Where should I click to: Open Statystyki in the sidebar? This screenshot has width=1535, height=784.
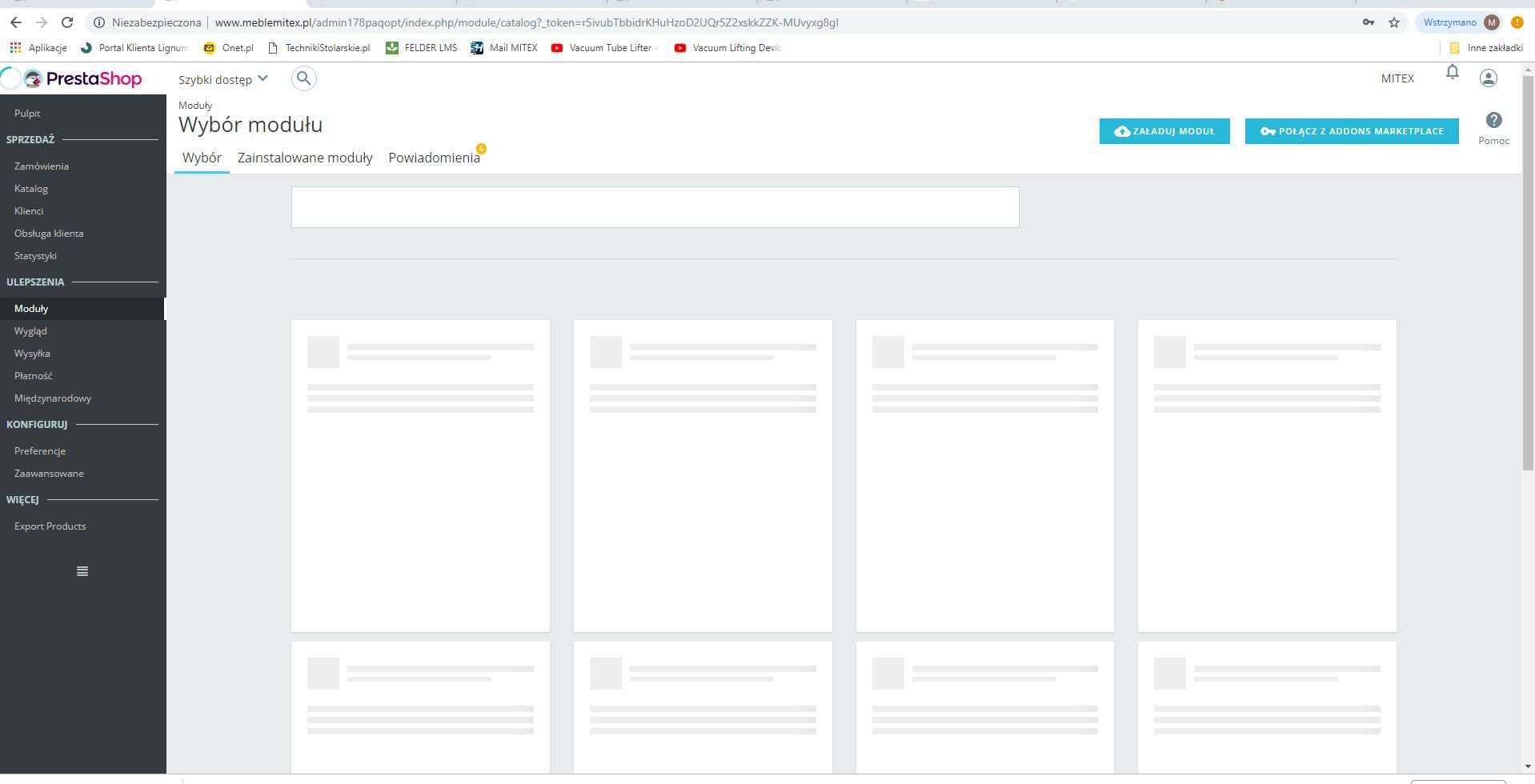(35, 256)
